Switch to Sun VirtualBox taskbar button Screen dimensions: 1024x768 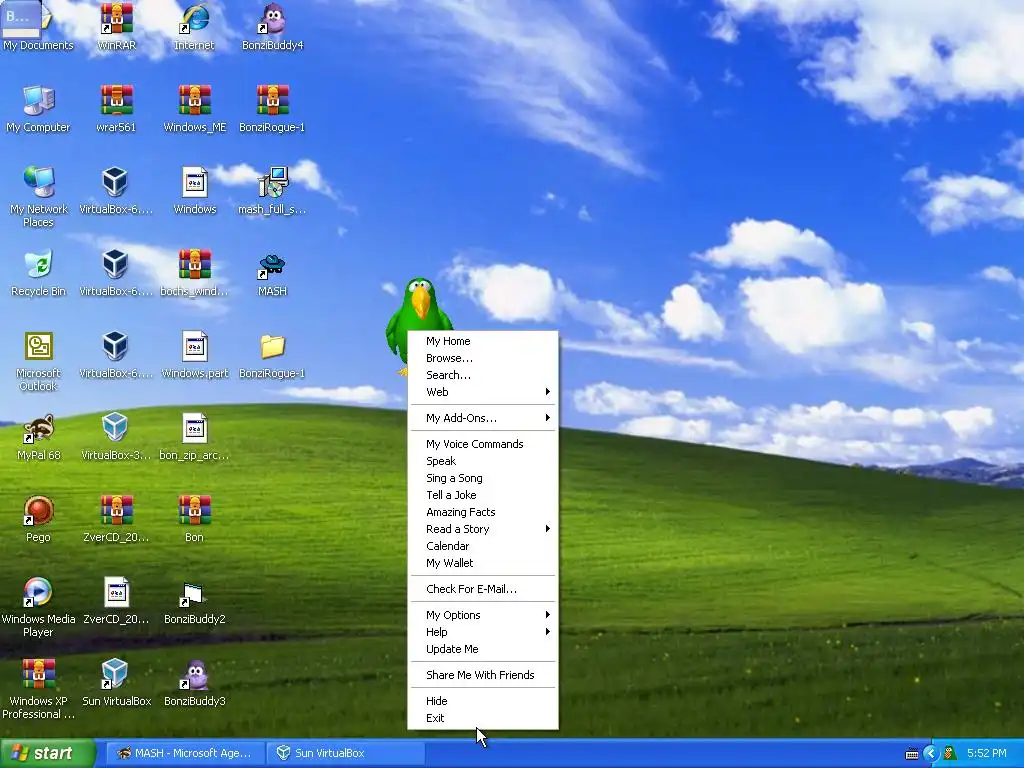click(x=346, y=754)
